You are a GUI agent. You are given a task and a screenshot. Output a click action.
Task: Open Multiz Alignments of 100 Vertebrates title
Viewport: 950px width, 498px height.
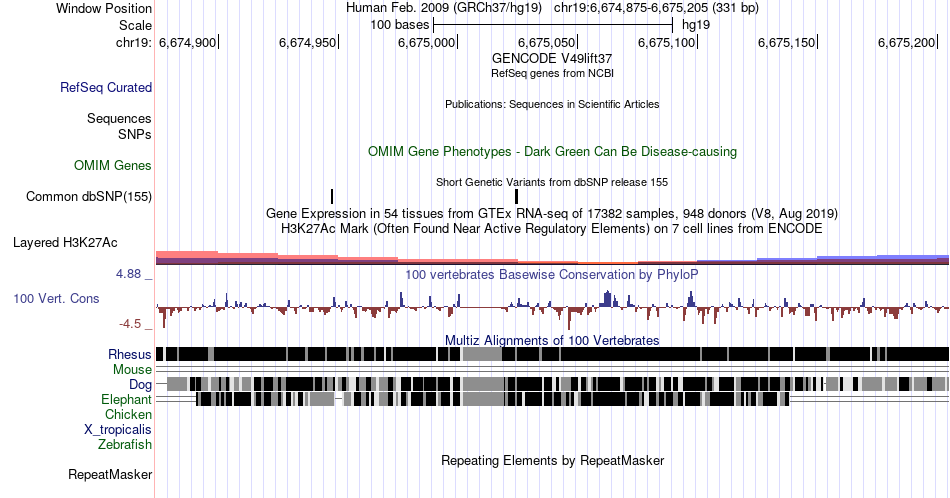pyautogui.click(x=552, y=340)
